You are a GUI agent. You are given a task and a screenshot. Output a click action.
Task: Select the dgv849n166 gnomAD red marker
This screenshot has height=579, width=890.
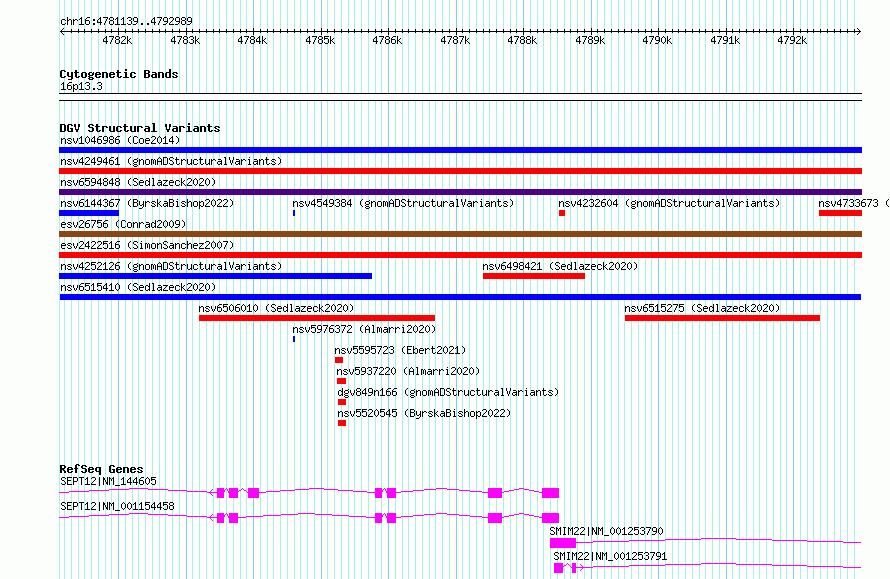pyautogui.click(x=342, y=402)
